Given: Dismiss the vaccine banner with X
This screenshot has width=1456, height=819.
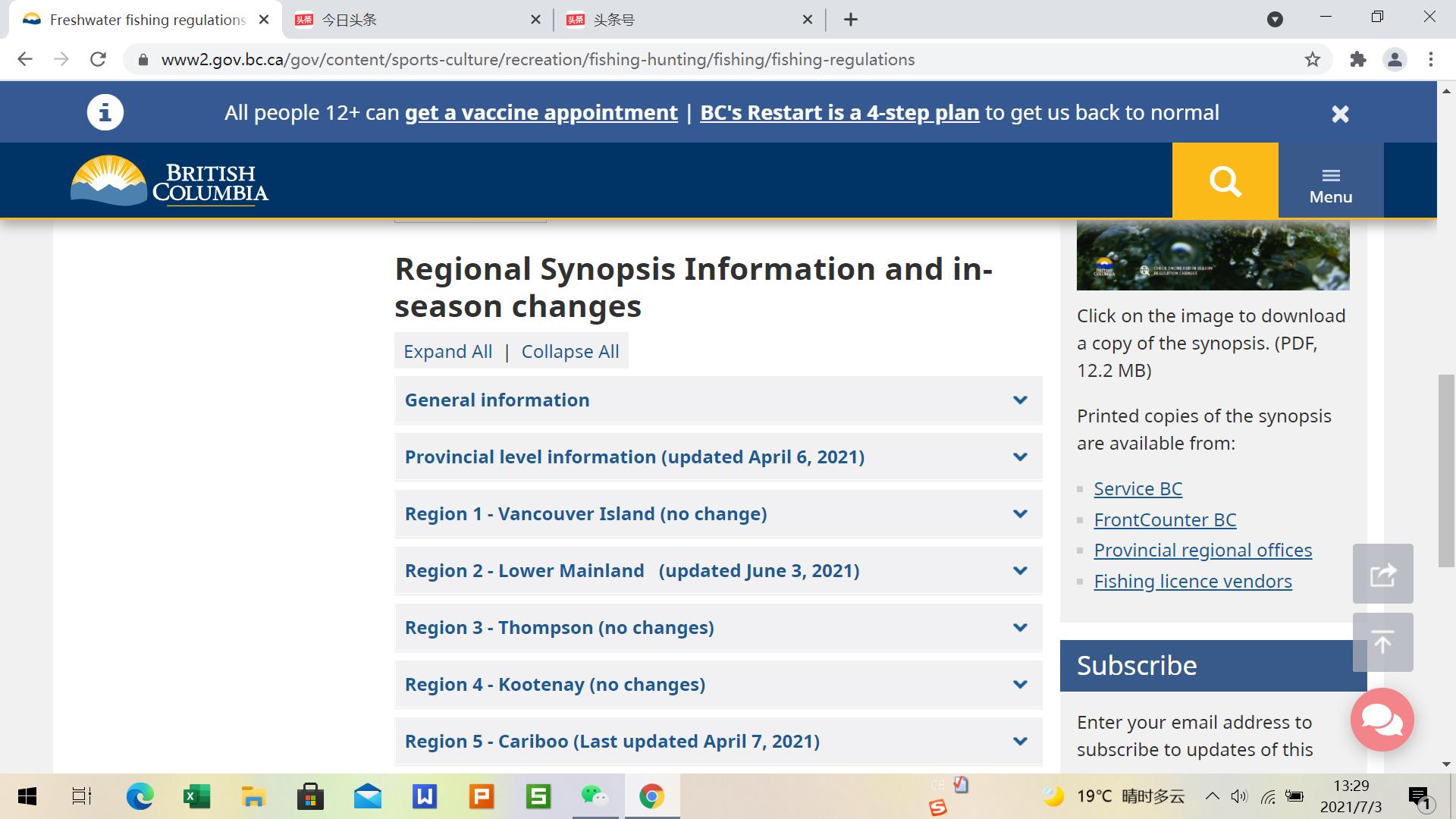Looking at the screenshot, I should (1340, 114).
